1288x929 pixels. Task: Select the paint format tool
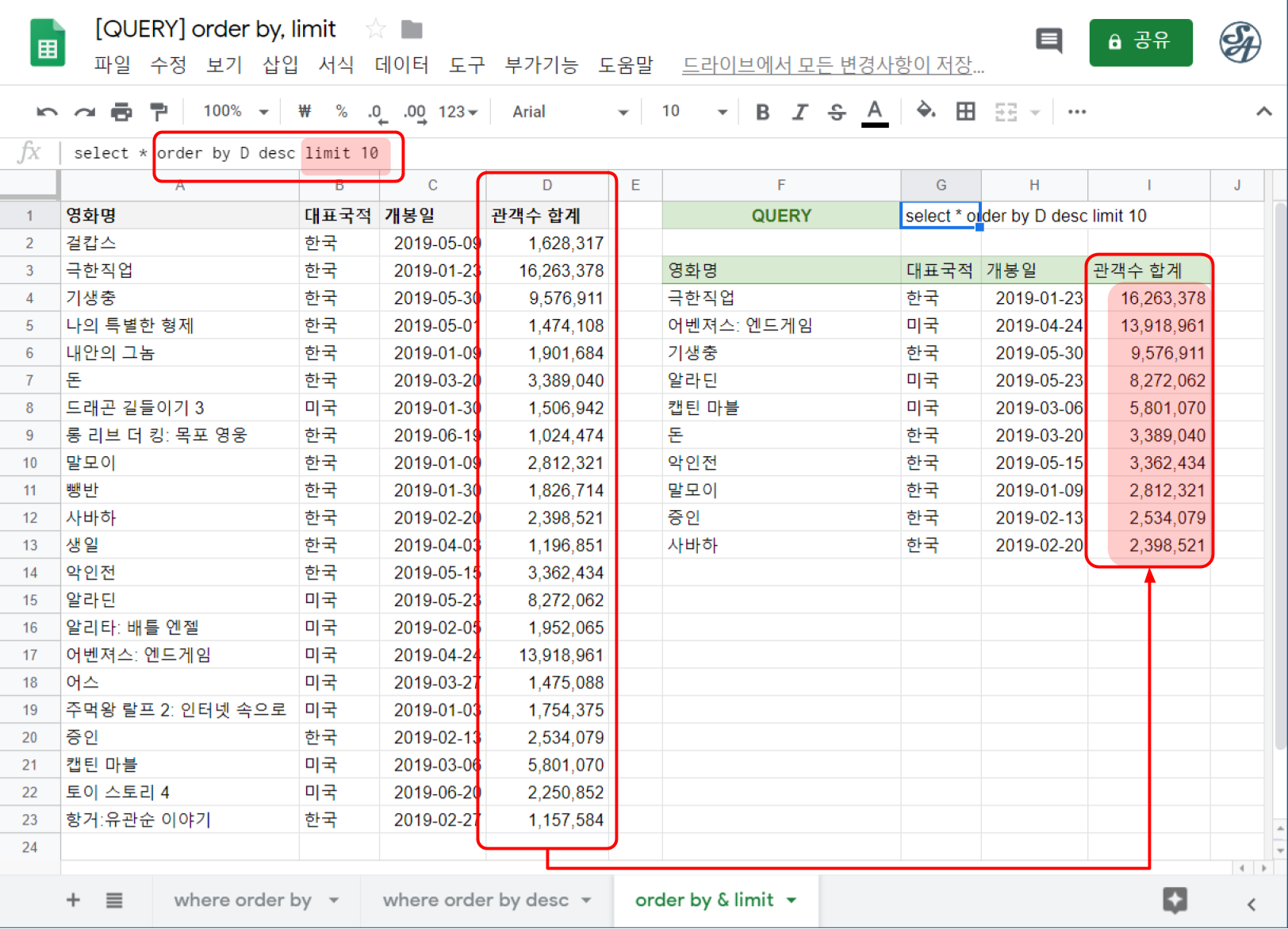pyautogui.click(x=159, y=112)
